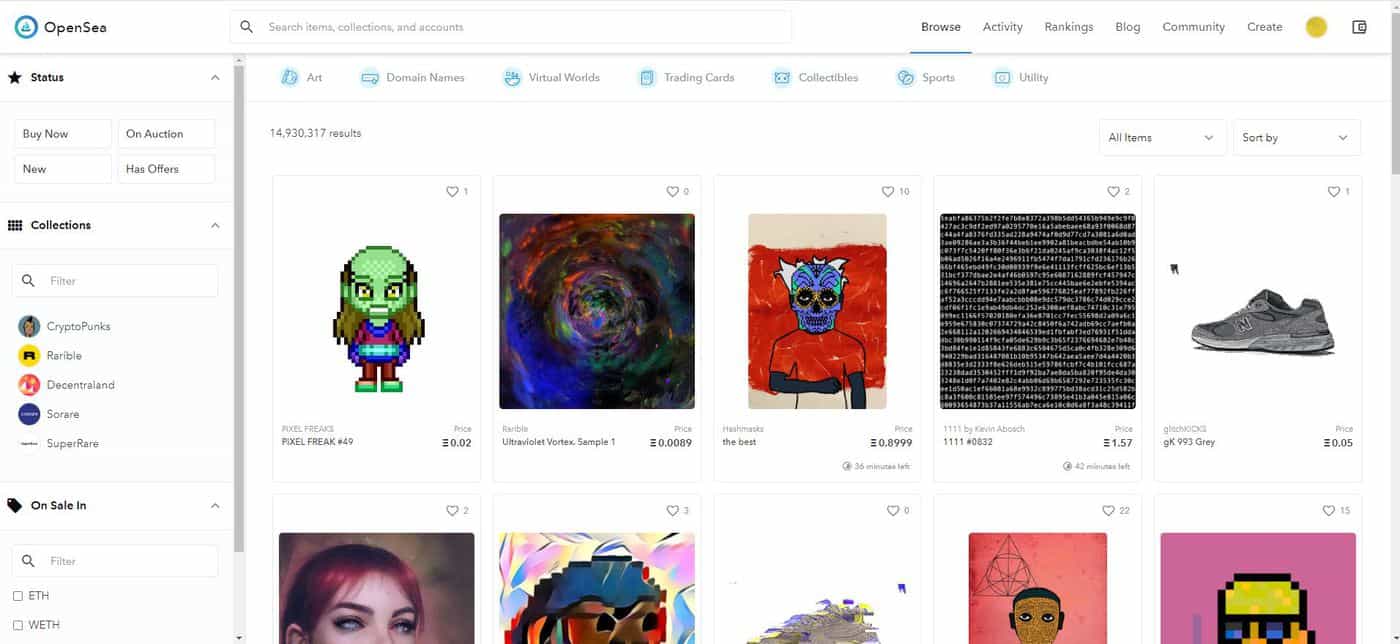Heart the gK 993 Grey sneaker

[1332, 191]
